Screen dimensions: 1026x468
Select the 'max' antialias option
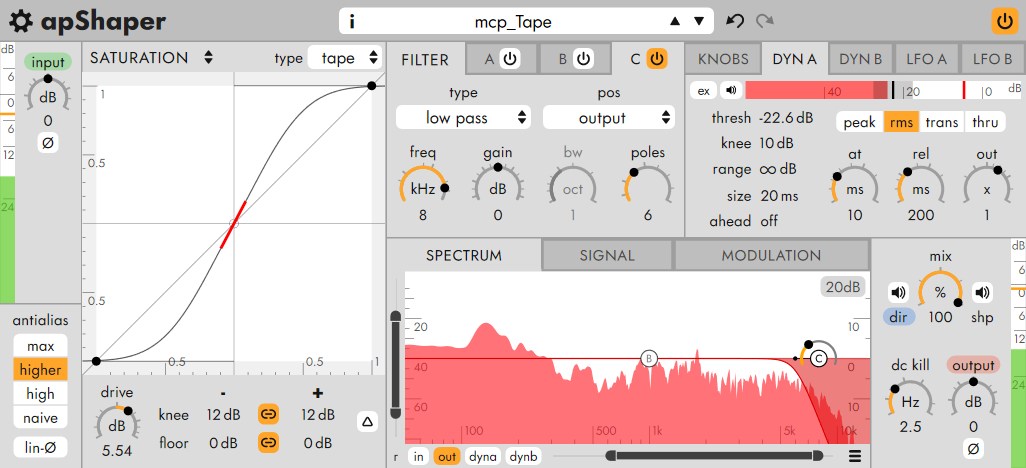tap(41, 346)
